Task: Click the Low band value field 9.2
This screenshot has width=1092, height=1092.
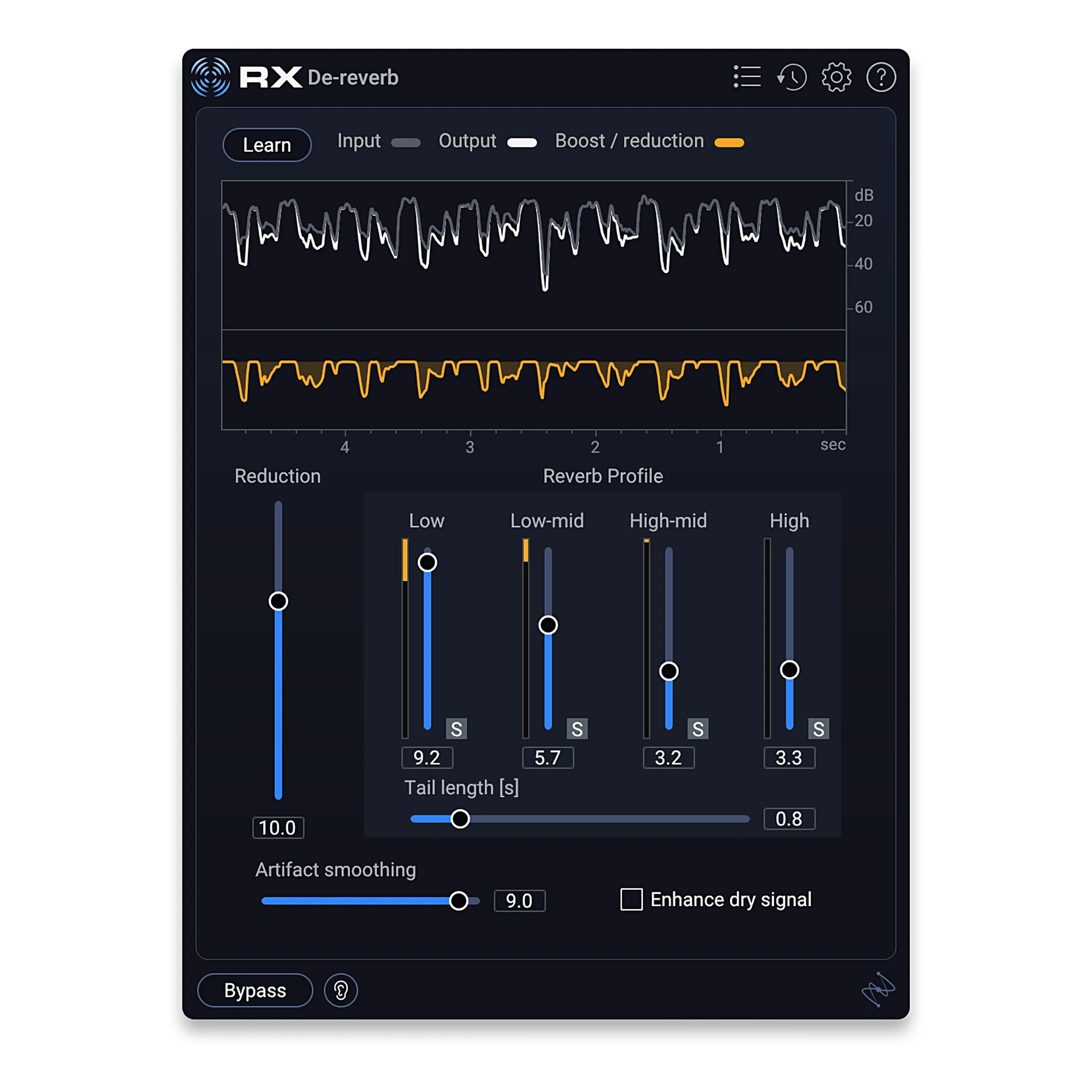Action: tap(427, 757)
